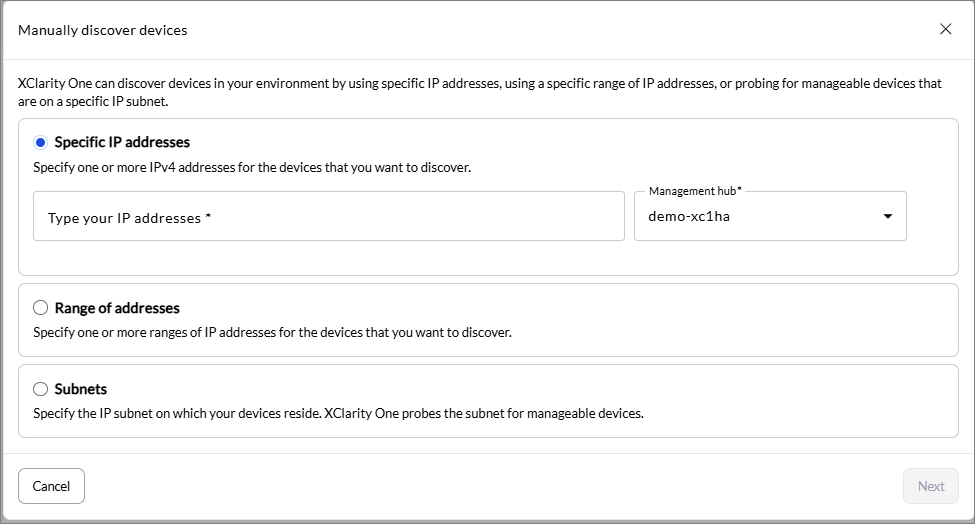This screenshot has height=524, width=975.
Task: Click the 'XClarity One can discover devices' intro text
Action: click(x=480, y=92)
